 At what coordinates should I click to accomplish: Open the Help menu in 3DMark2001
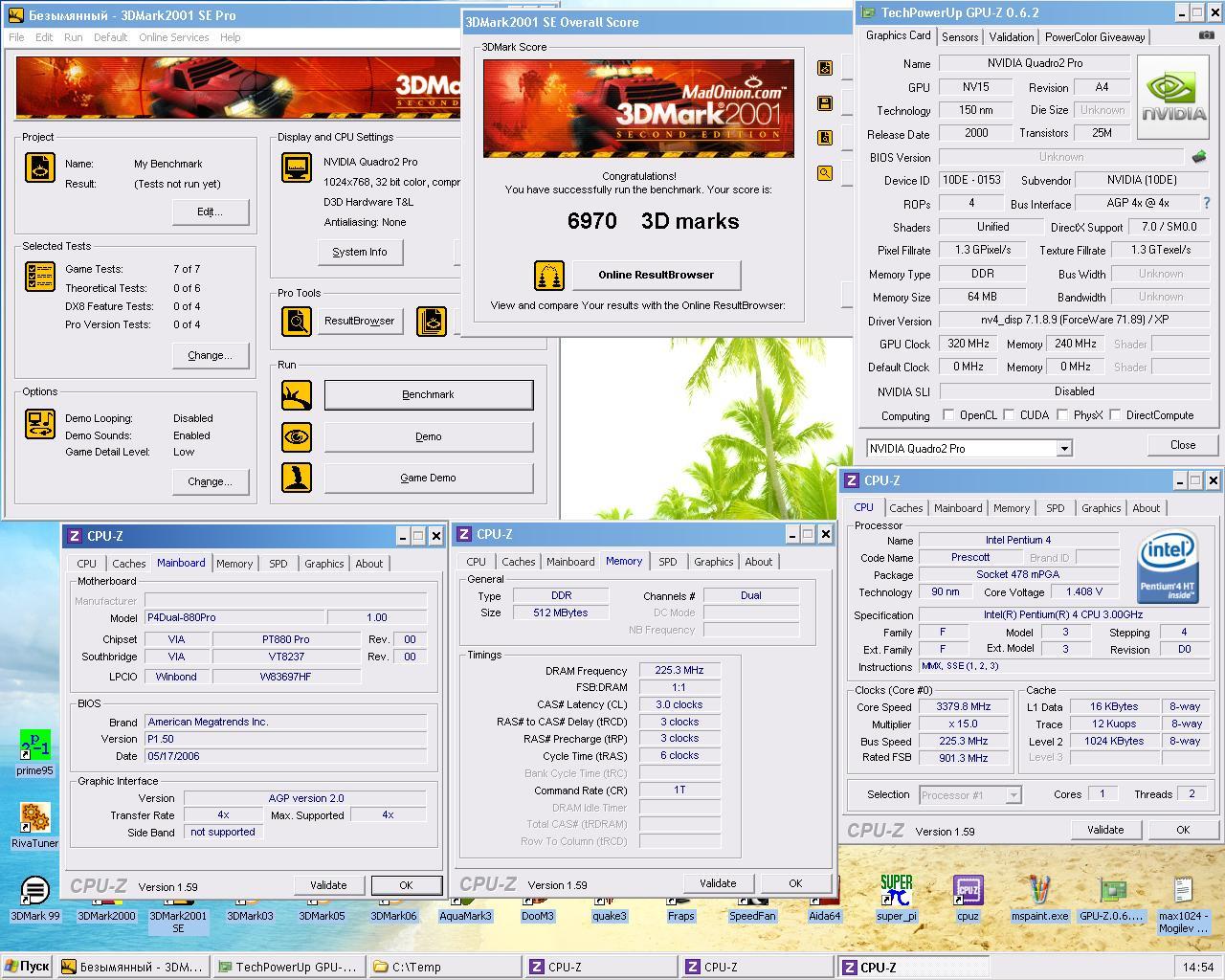[231, 37]
